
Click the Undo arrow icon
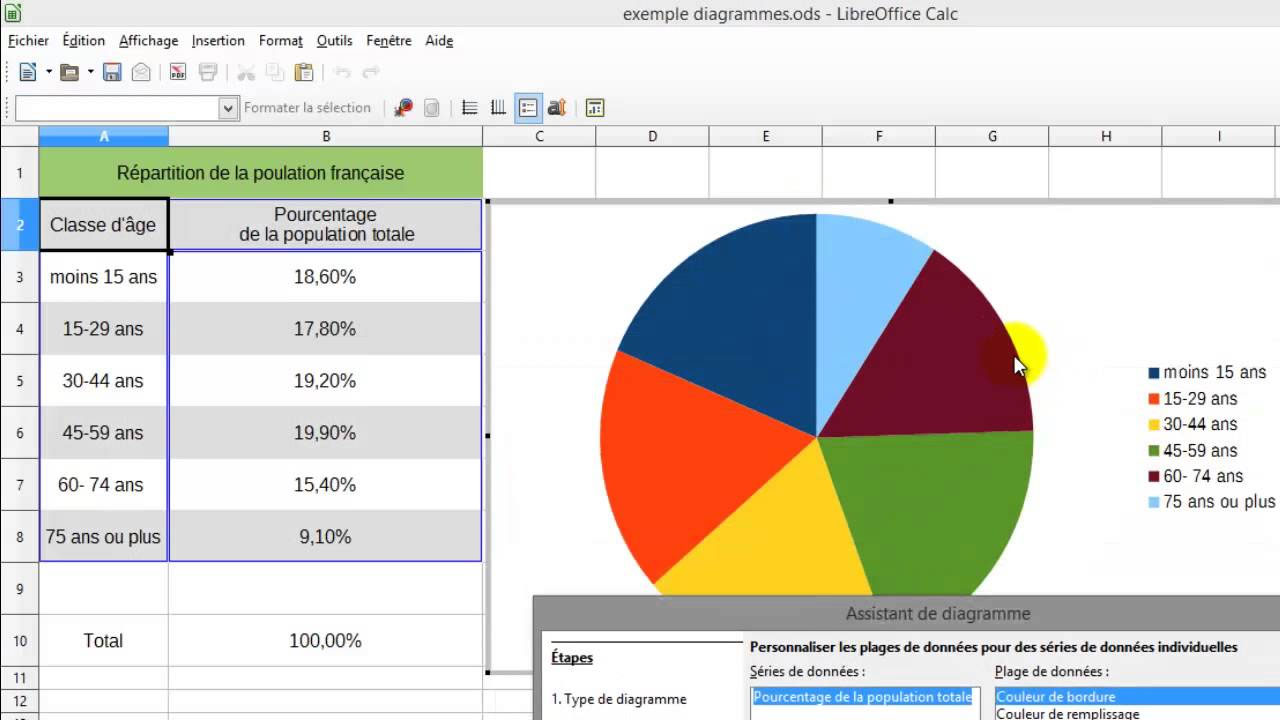[342, 72]
